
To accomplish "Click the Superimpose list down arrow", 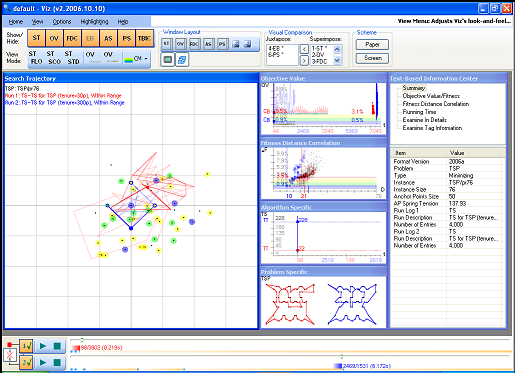I will 337,60.
